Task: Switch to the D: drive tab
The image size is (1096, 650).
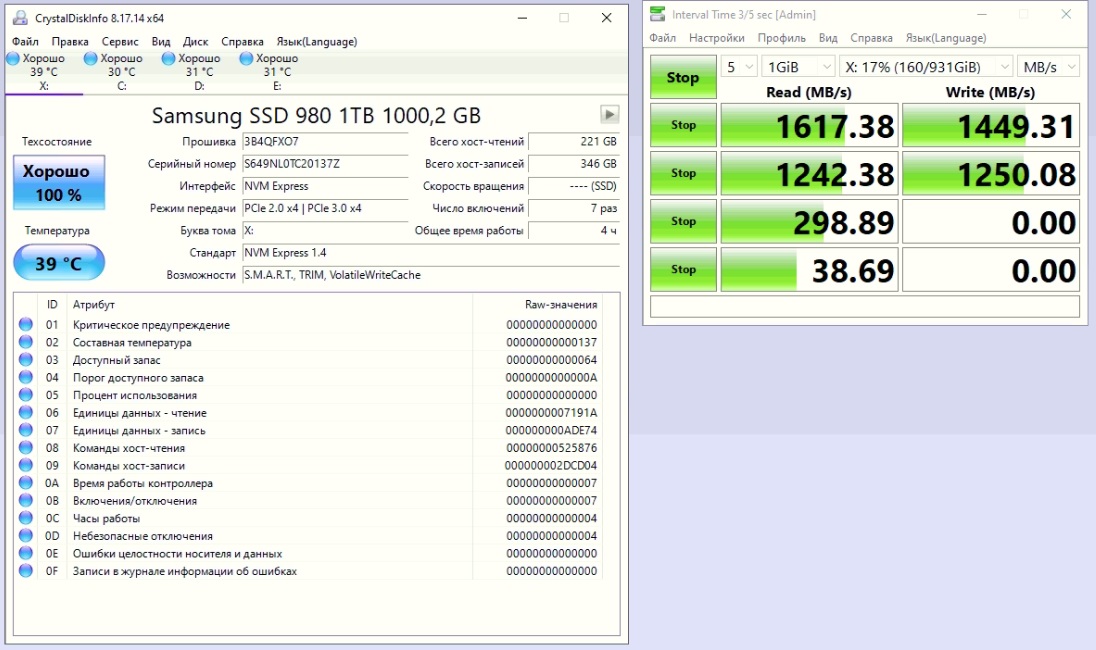Action: (199, 72)
